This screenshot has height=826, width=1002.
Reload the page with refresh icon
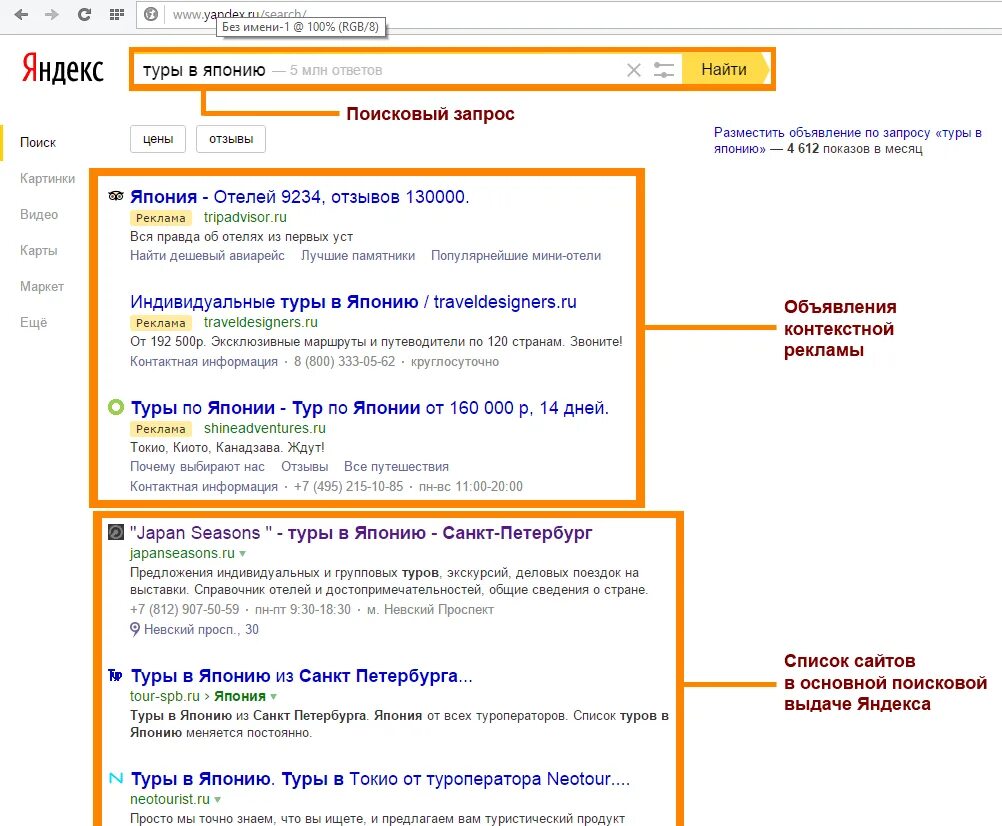pos(84,14)
